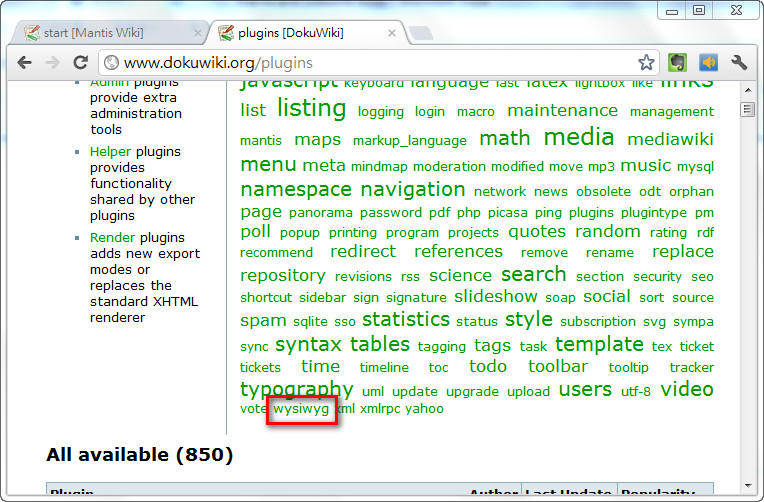764x502 pixels.
Task: Open the maps tag
Action: pos(317,140)
